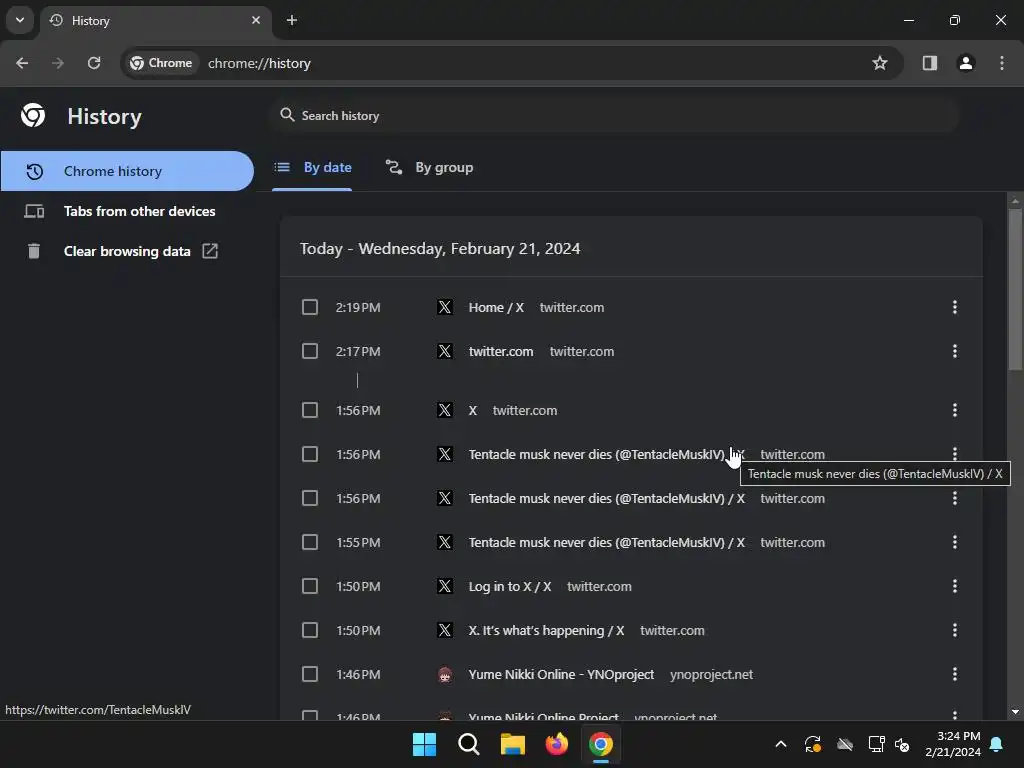Open more actions for Log in to X entry
The width and height of the screenshot is (1024, 768).
tap(955, 586)
